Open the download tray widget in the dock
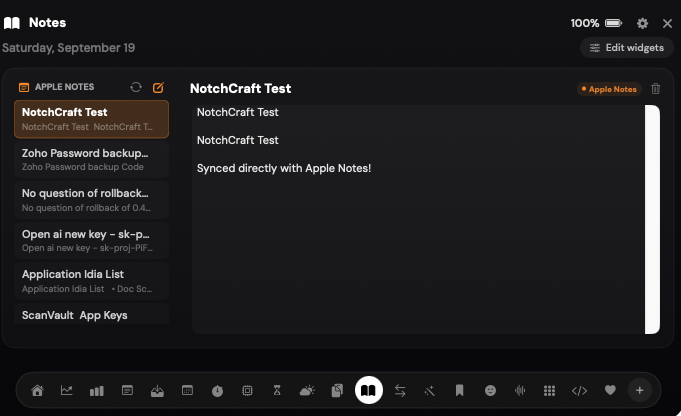The image size is (681, 416). (x=157, y=391)
